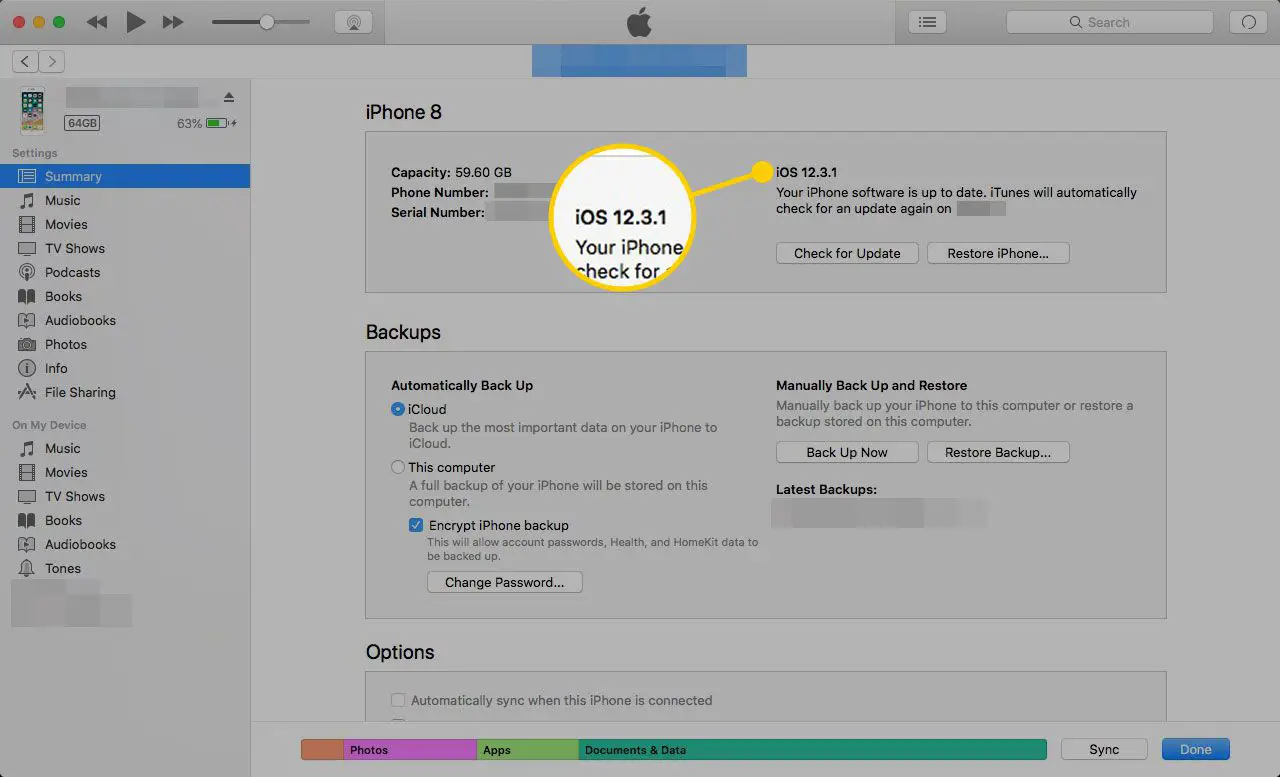Image resolution: width=1280 pixels, height=777 pixels.
Task: Click the Latest Backups label
Action: [x=826, y=490]
